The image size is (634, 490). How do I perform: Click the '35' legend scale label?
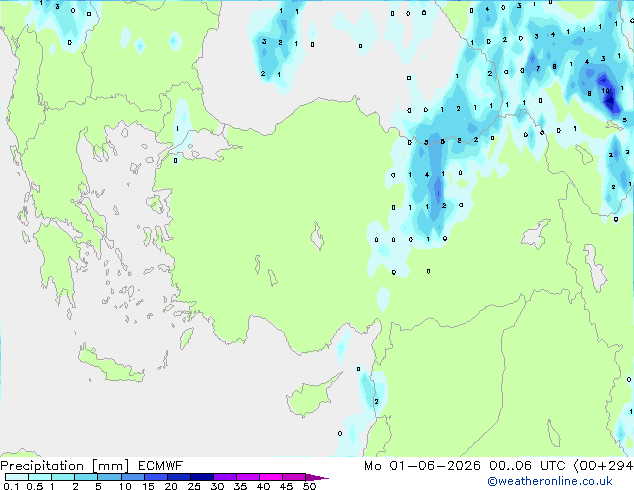pyautogui.click(x=240, y=486)
